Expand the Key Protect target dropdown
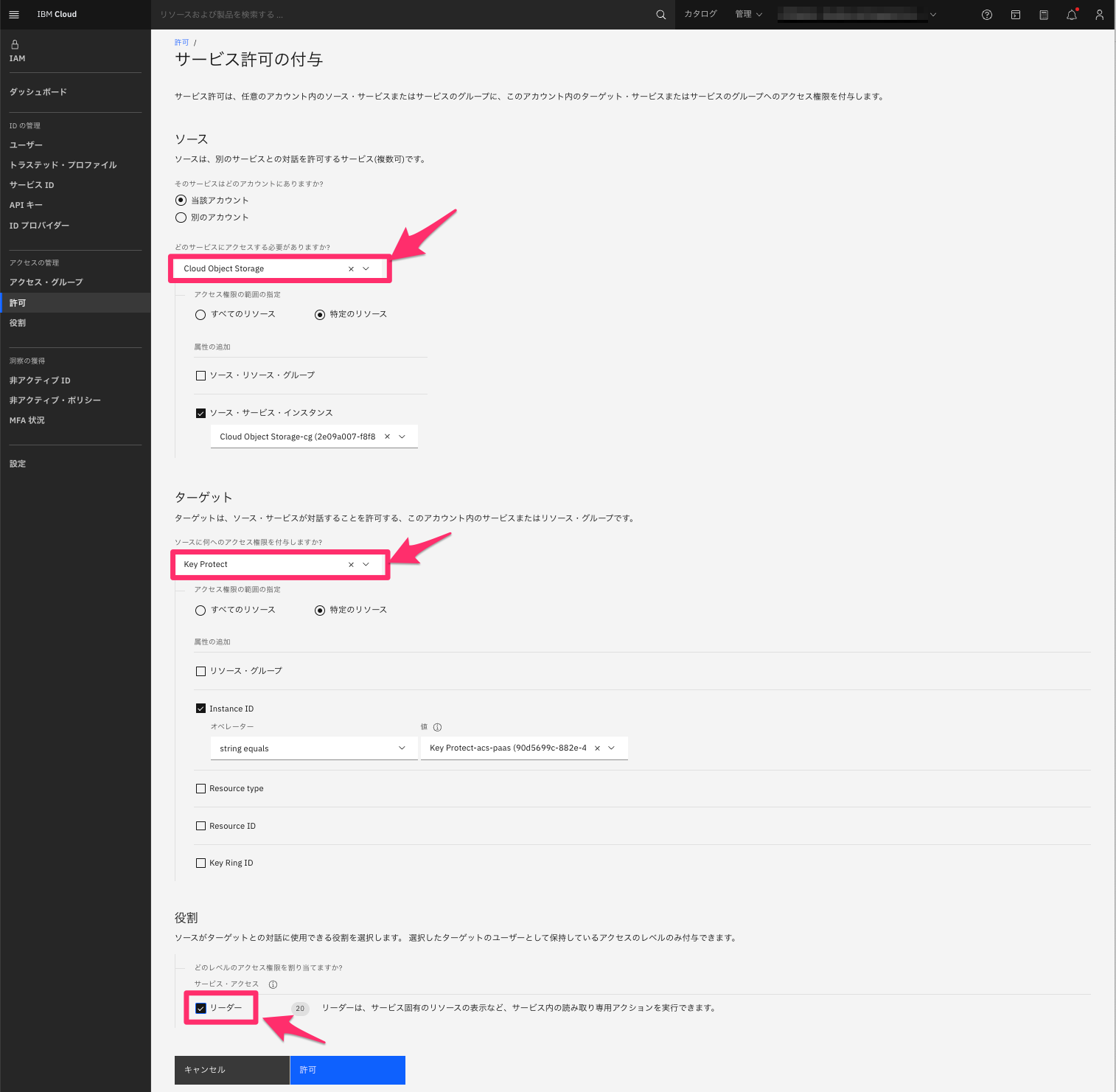 pos(366,565)
